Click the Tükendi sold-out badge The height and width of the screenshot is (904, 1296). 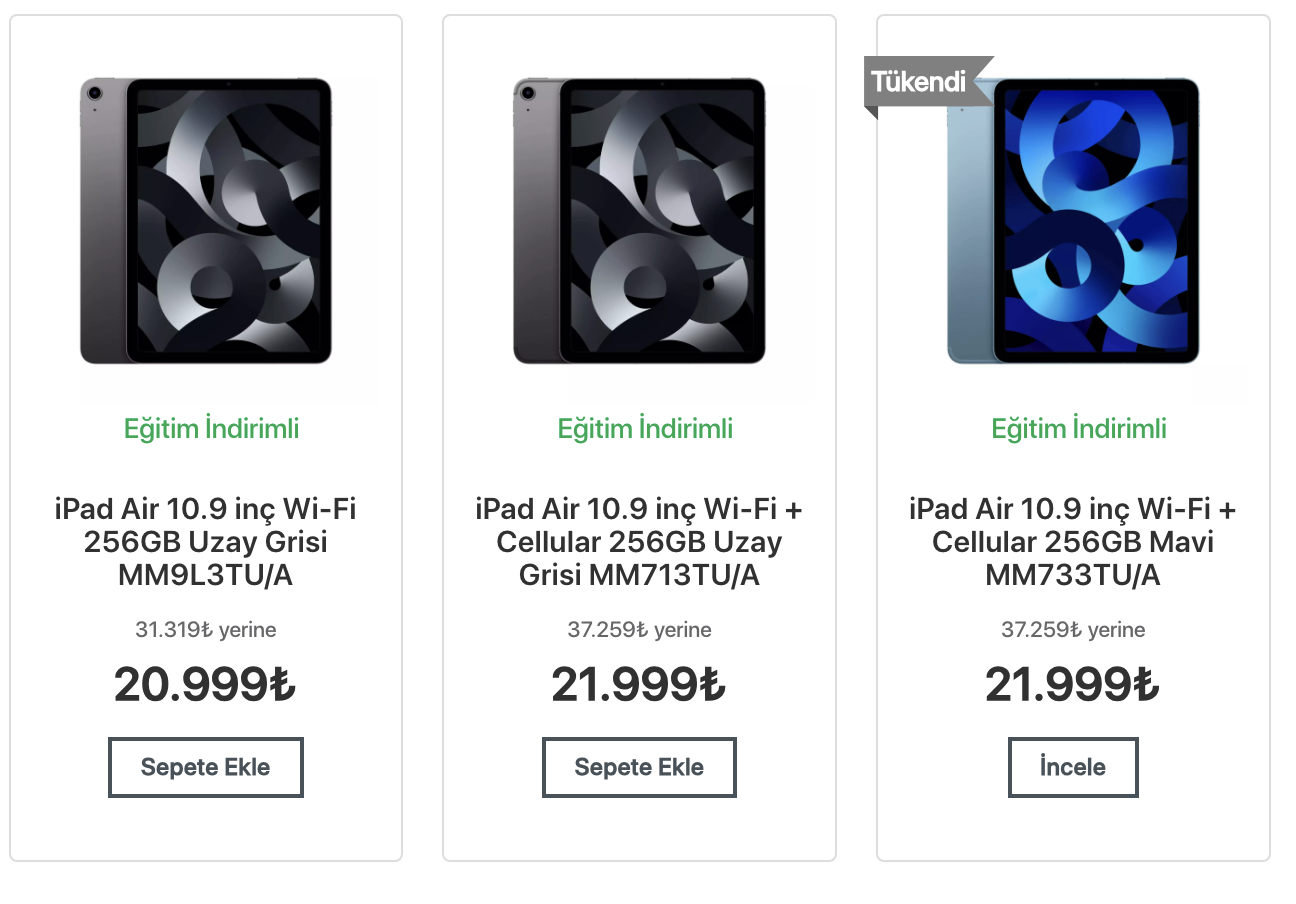919,81
